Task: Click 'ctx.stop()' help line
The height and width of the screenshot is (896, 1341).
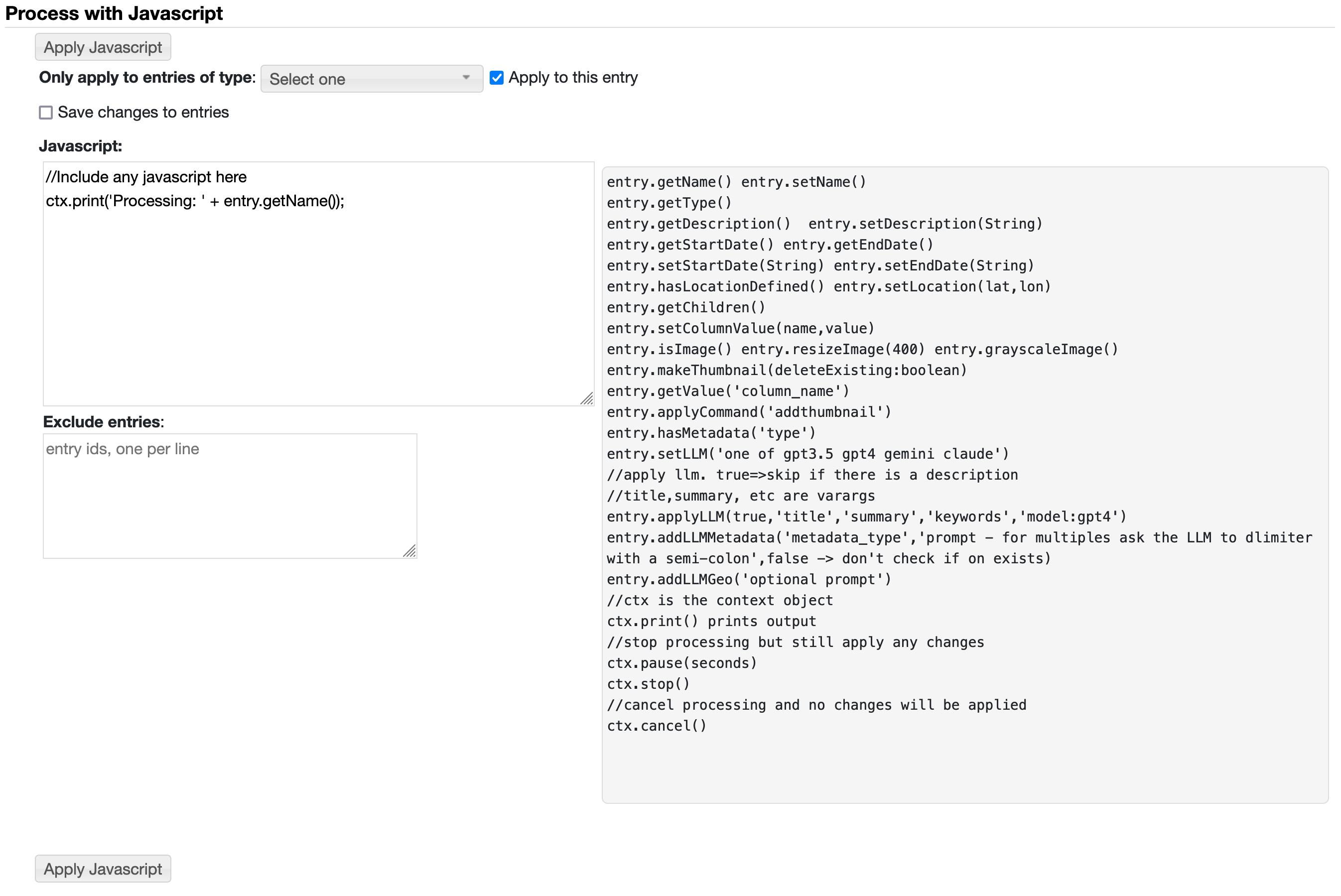Action: pos(649,684)
